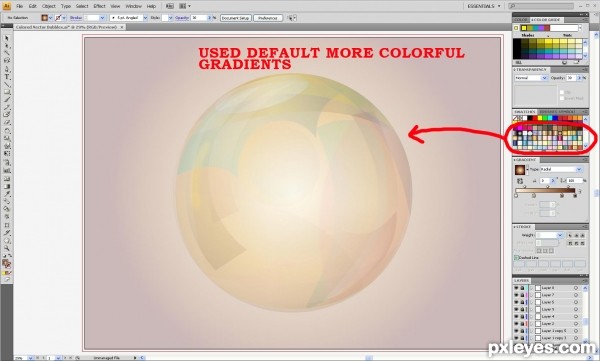Enable the Dashed Line checkbox

click(x=516, y=258)
